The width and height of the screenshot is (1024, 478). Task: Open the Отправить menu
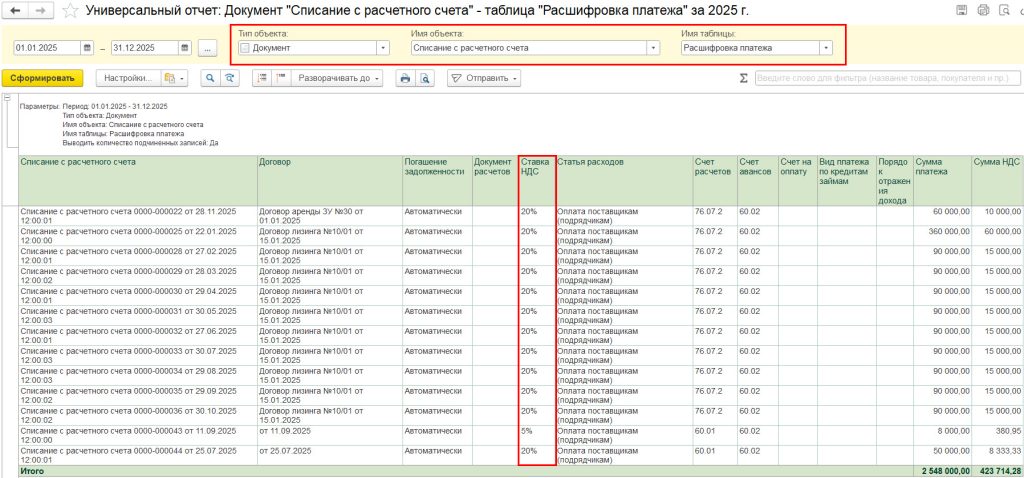(484, 78)
